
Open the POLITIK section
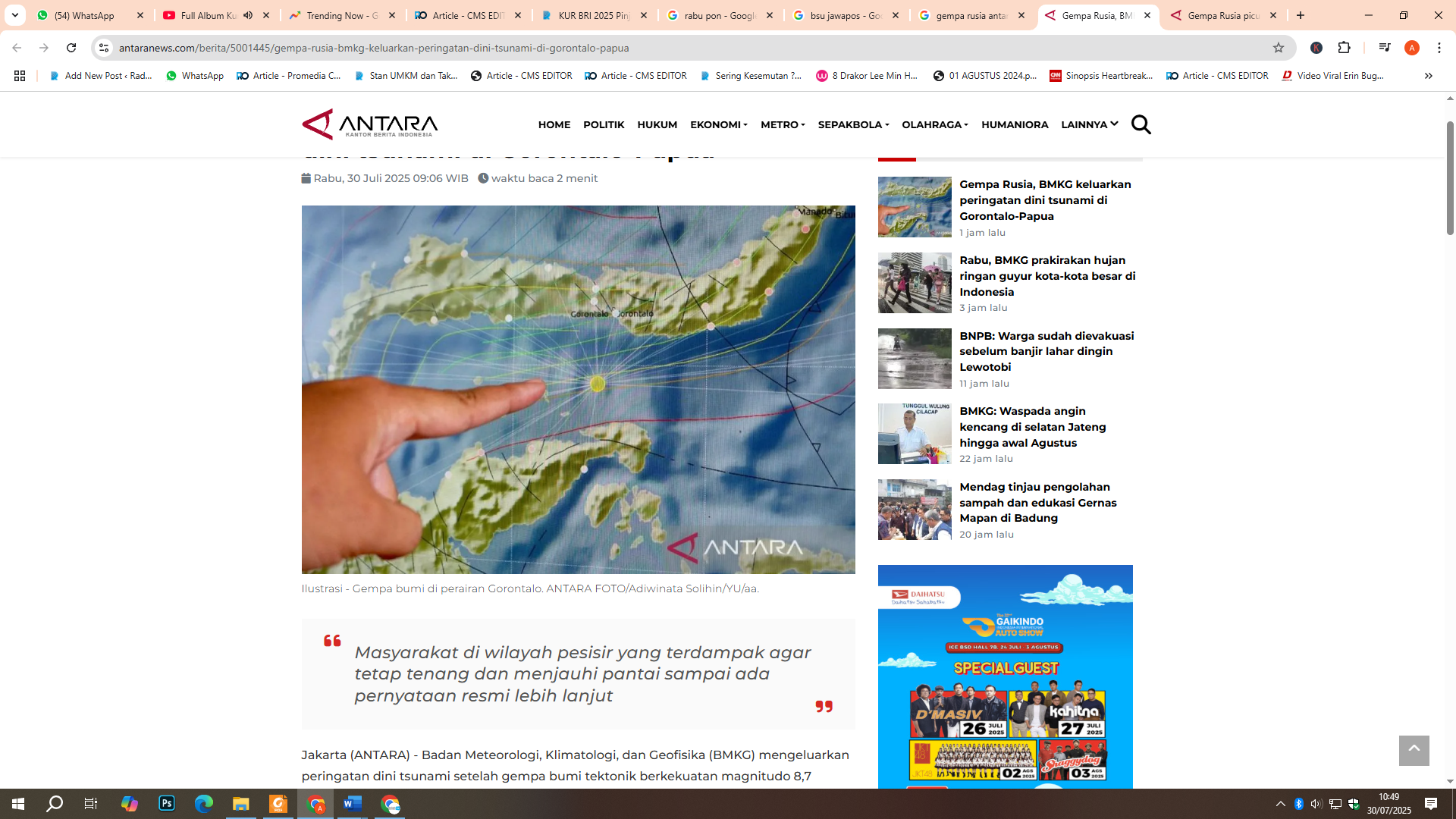(604, 124)
